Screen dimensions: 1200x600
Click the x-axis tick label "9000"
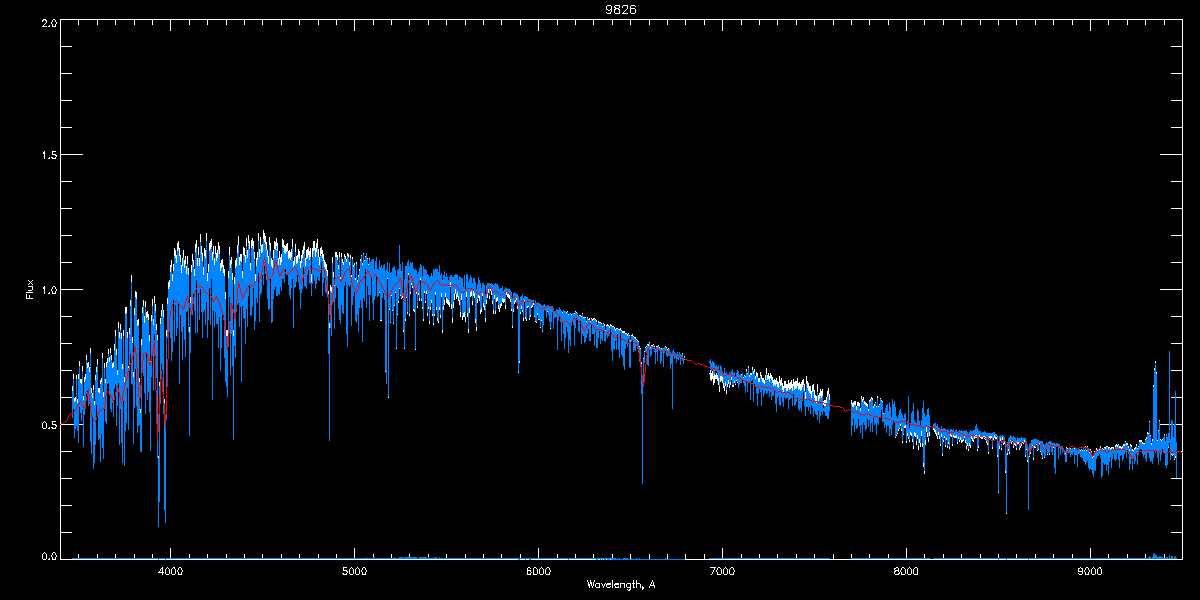(1090, 572)
